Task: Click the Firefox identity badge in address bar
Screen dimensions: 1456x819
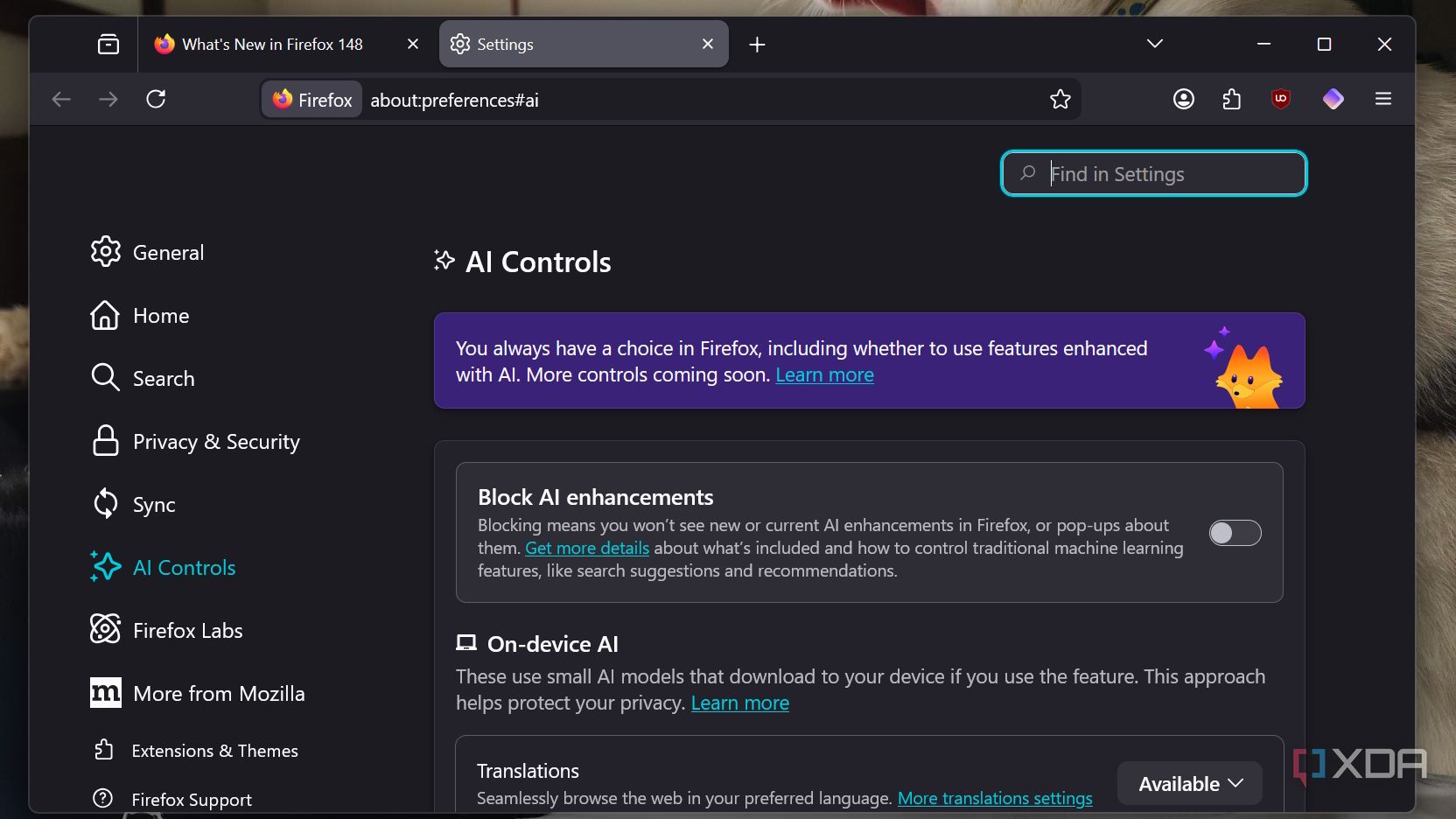Action: (312, 100)
